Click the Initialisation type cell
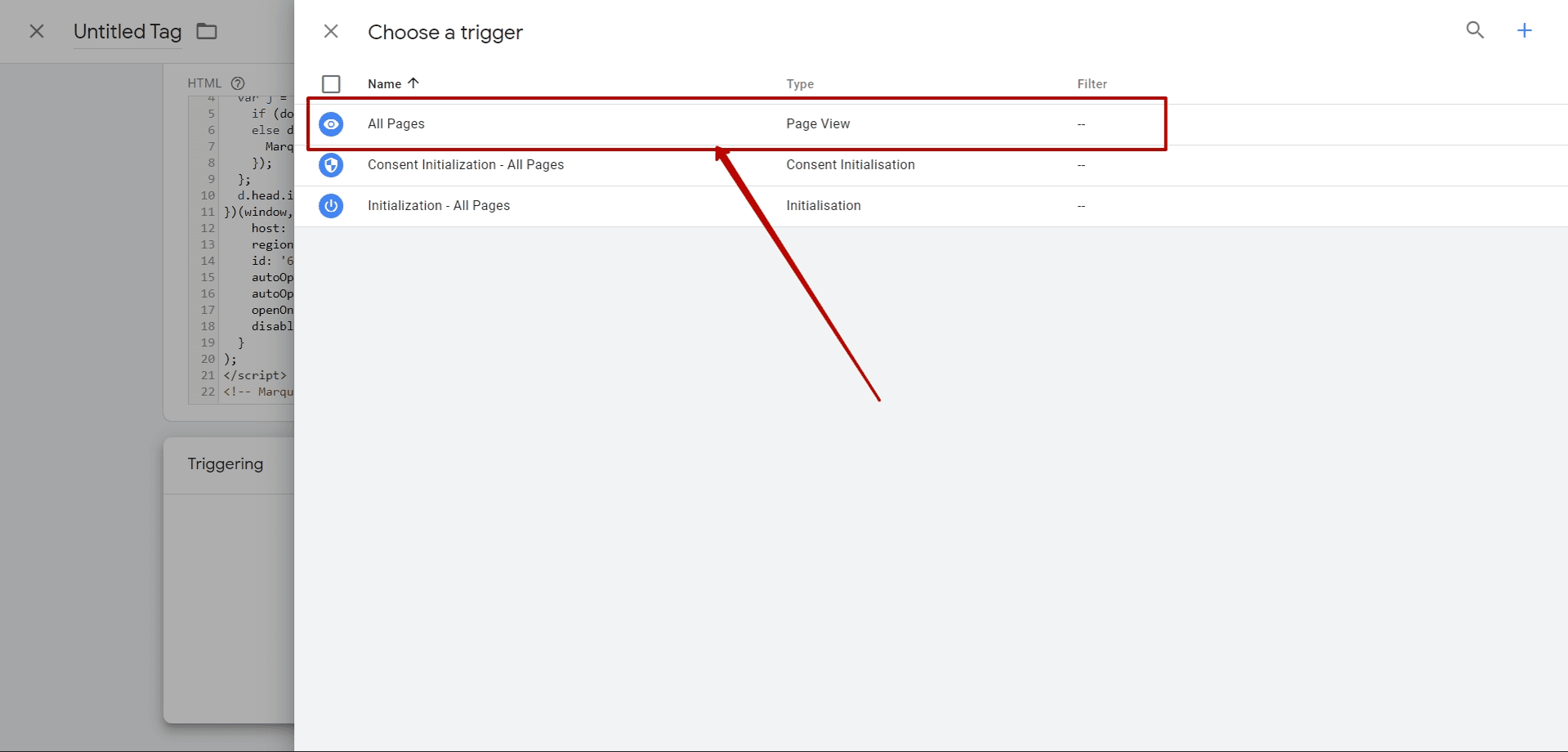The image size is (1568, 752). 824,206
